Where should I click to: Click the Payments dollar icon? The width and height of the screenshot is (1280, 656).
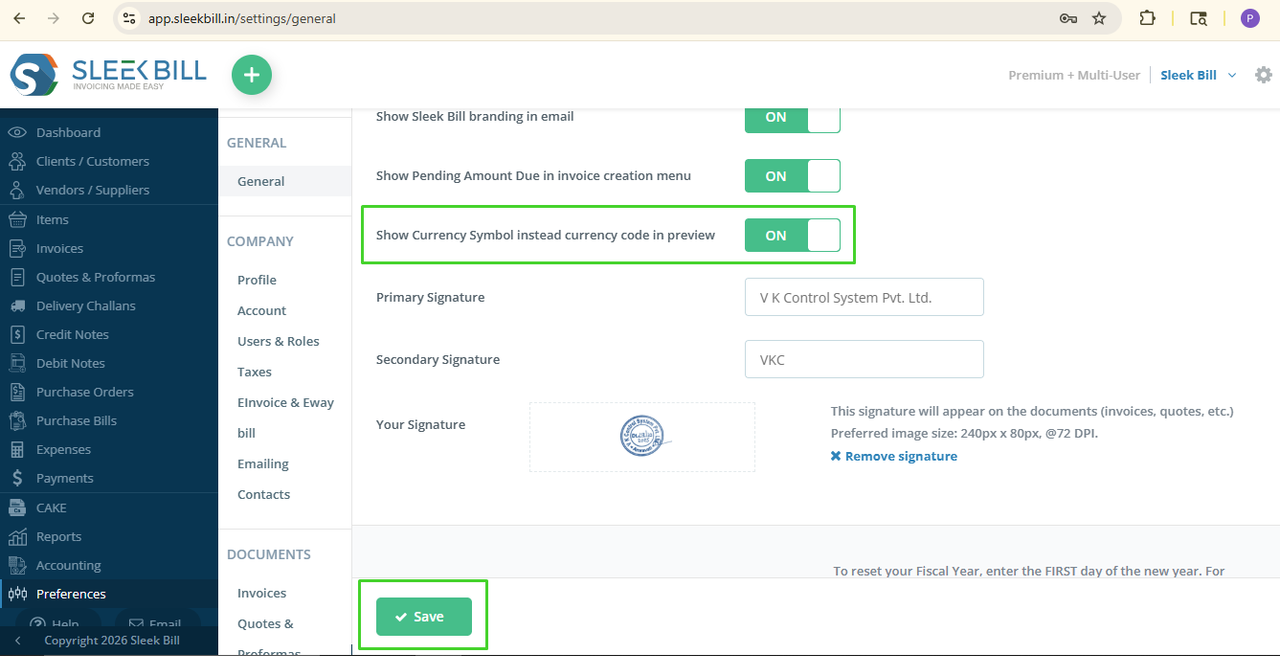(x=17, y=478)
